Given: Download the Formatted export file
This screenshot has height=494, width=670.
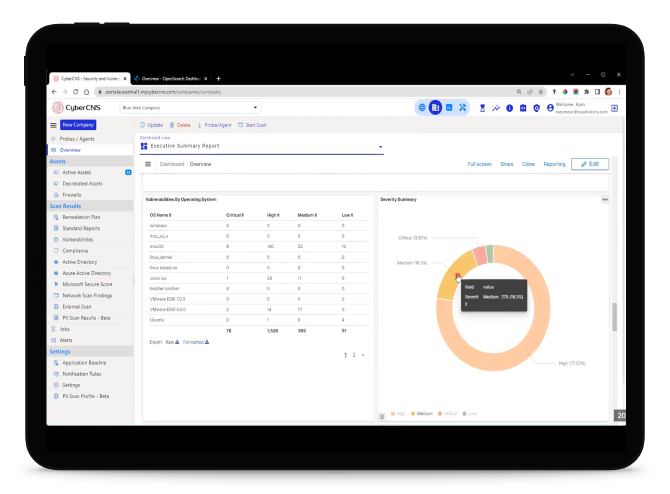Looking at the screenshot, I should pos(206,341).
